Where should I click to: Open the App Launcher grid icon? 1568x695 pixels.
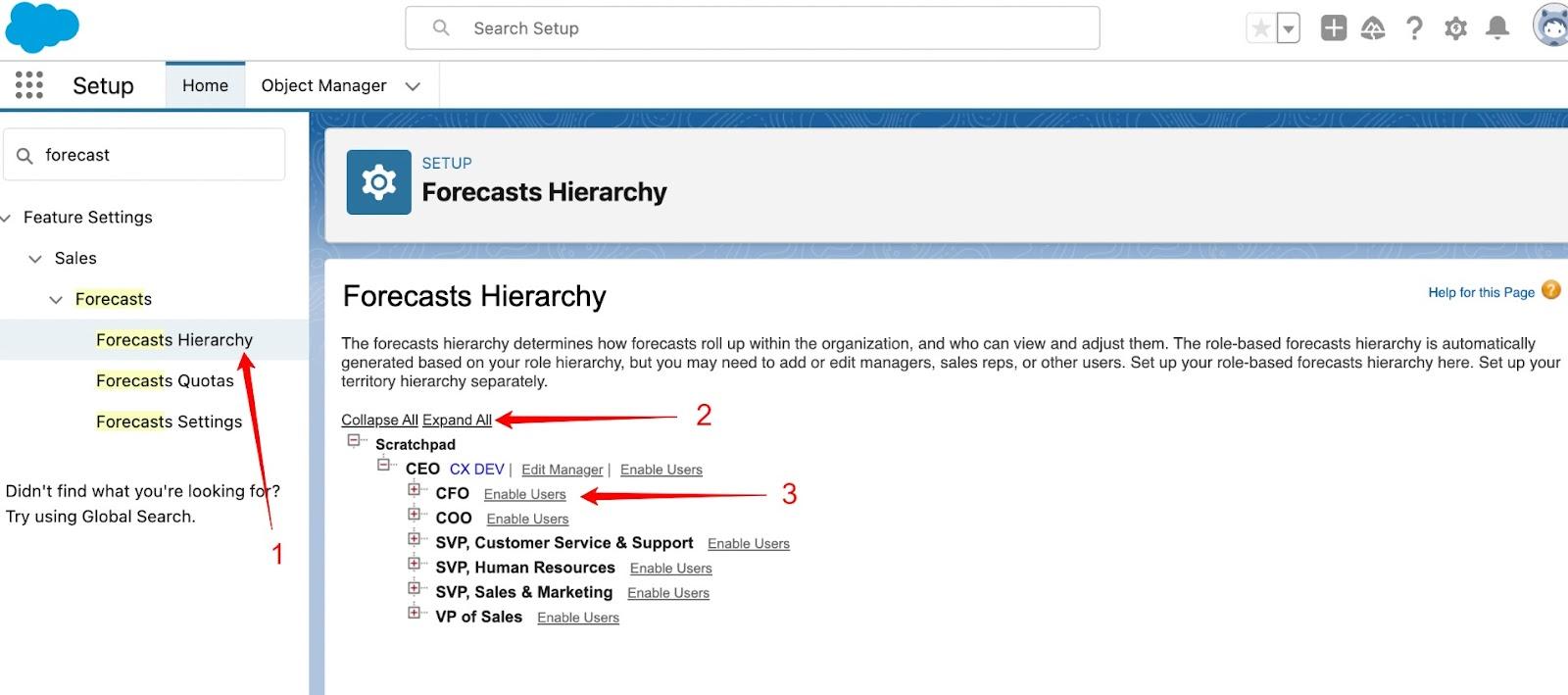coord(29,85)
